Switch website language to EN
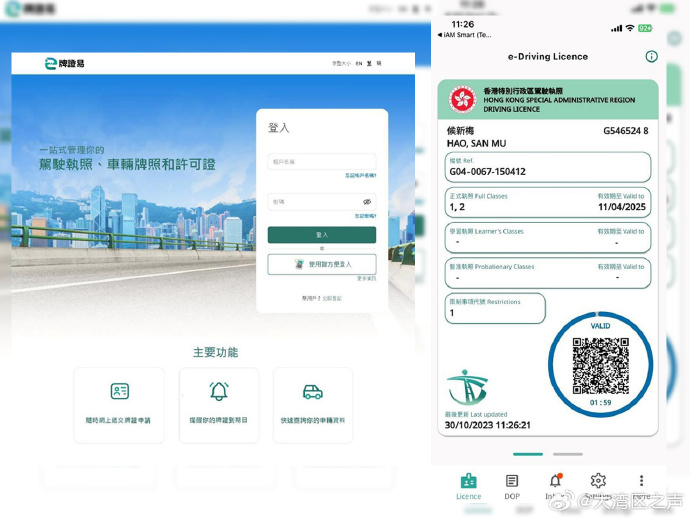690x518 pixels. (359, 63)
